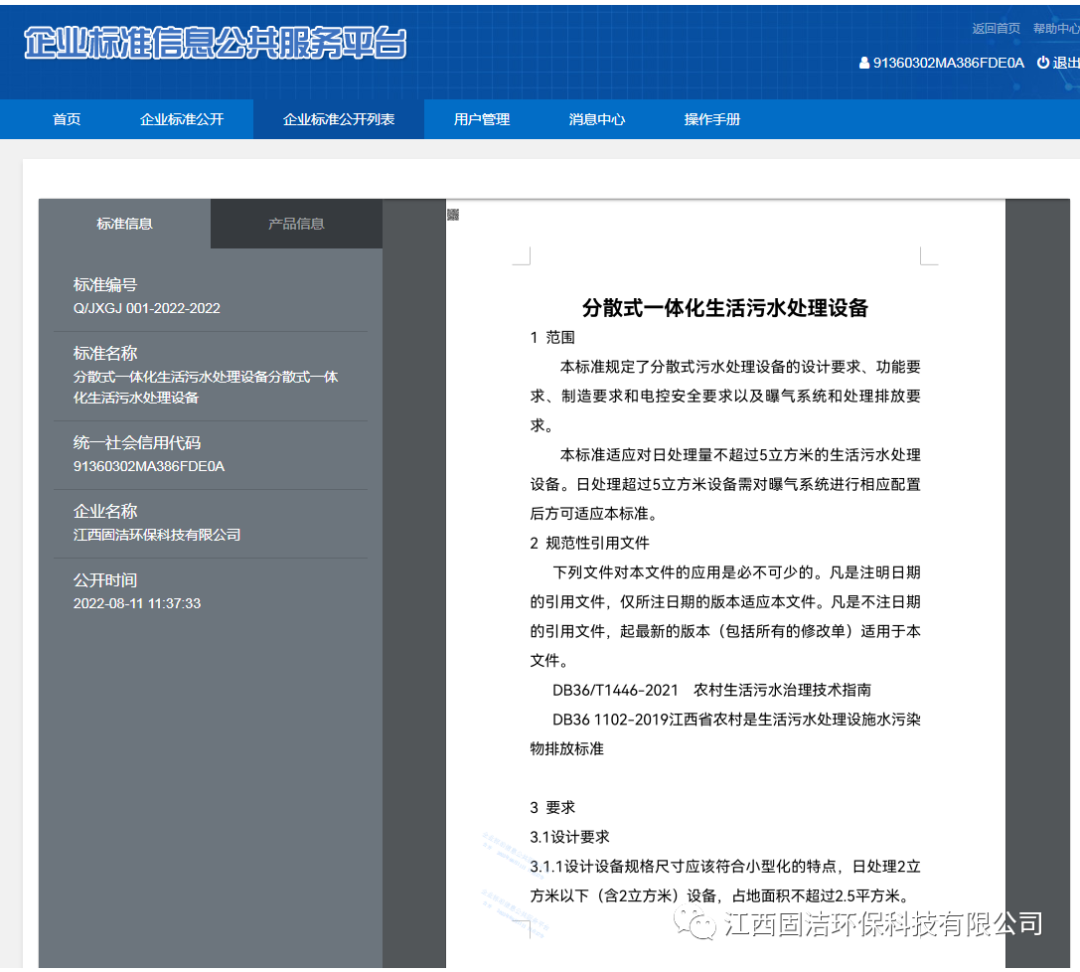Click publish time 2022-08-11 11:37:33

pyautogui.click(x=137, y=603)
